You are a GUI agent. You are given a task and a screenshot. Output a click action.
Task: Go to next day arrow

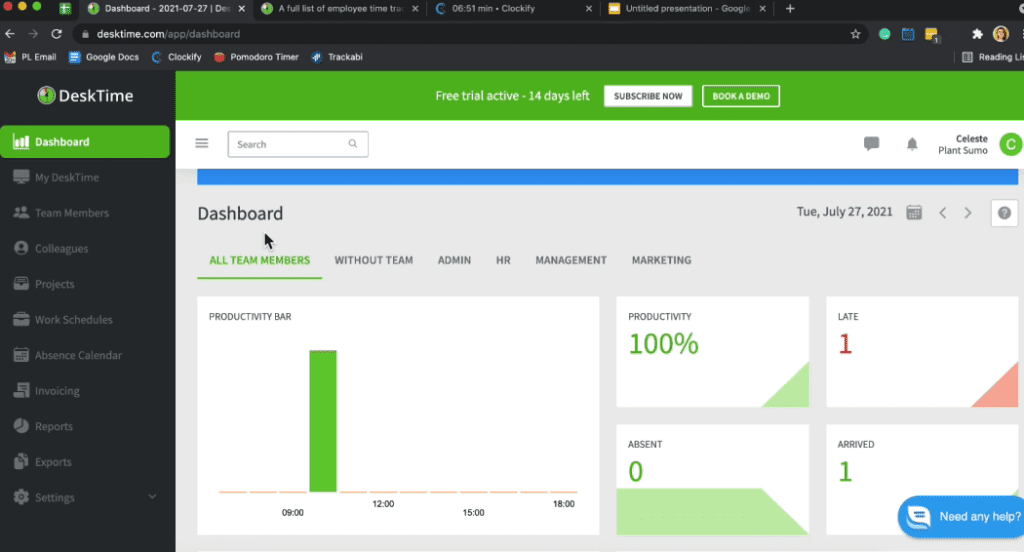coord(967,212)
